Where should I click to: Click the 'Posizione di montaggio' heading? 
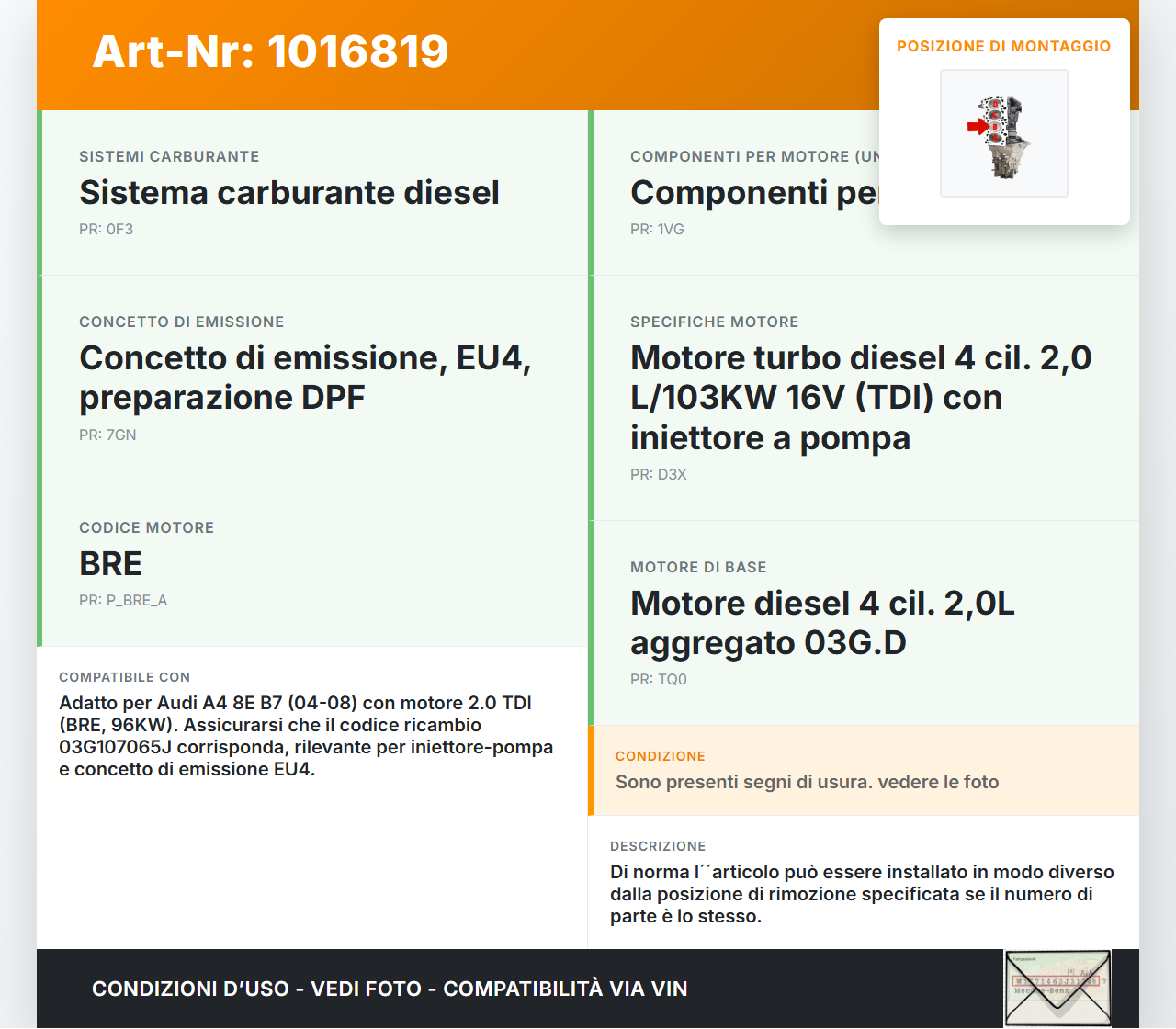pos(1003,46)
